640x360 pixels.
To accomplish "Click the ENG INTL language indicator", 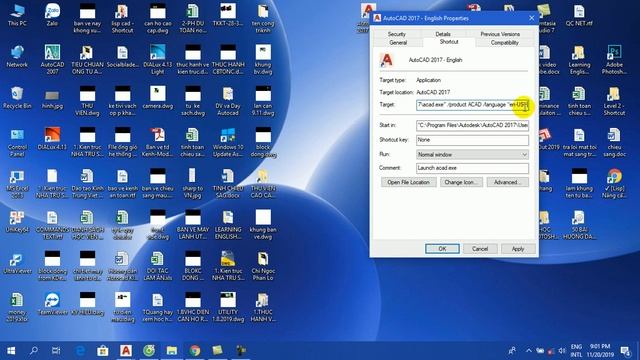I will 576,351.
